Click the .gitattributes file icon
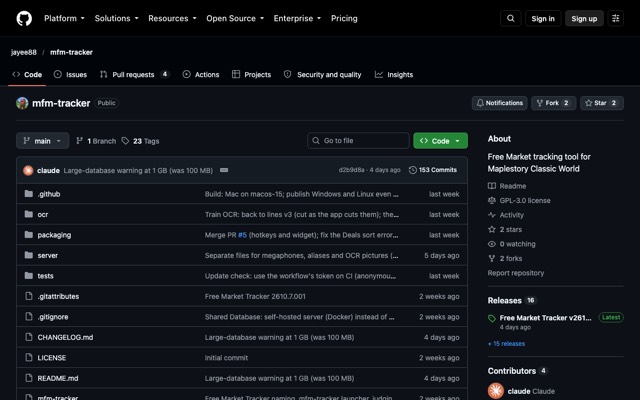 (29, 296)
